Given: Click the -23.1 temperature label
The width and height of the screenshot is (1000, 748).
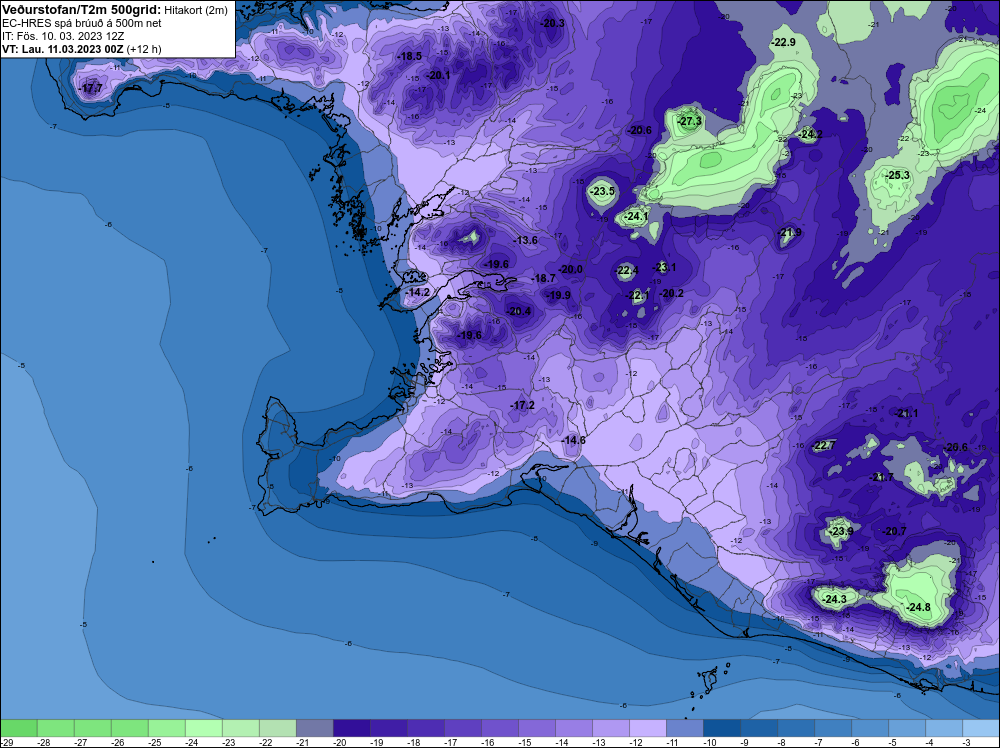Looking at the screenshot, I should coord(664,267).
